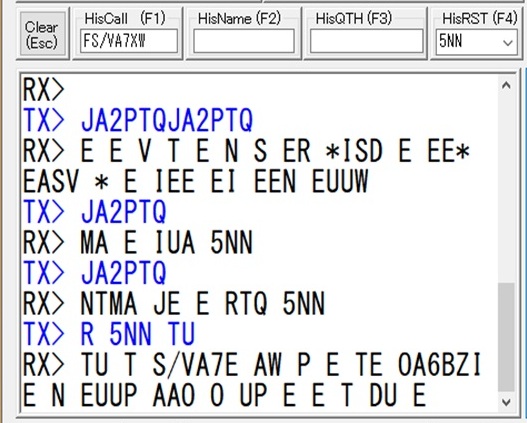The width and height of the screenshot is (527, 423).
Task: Click the scroll up arrow in log pane
Action: click(506, 86)
